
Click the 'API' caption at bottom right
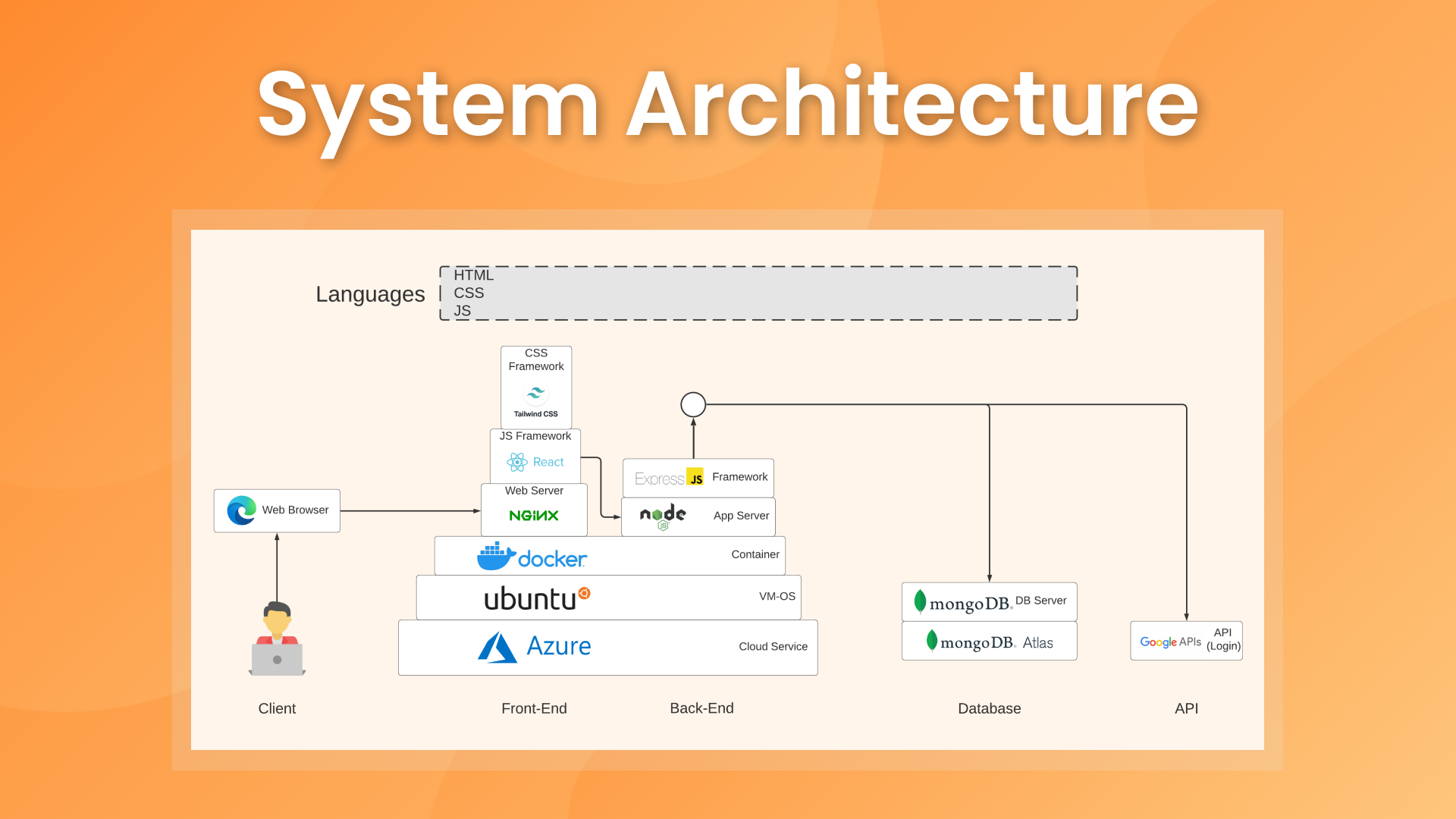point(1186,708)
